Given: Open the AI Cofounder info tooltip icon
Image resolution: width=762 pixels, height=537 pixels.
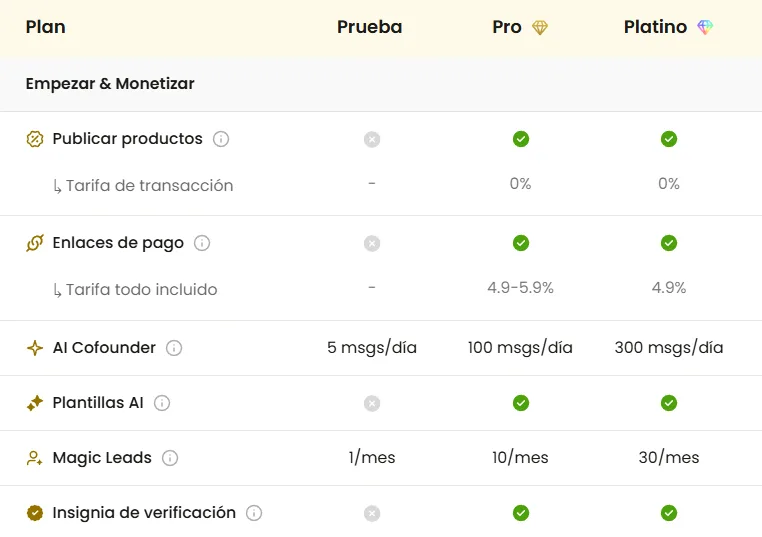Looking at the screenshot, I should click(x=174, y=348).
